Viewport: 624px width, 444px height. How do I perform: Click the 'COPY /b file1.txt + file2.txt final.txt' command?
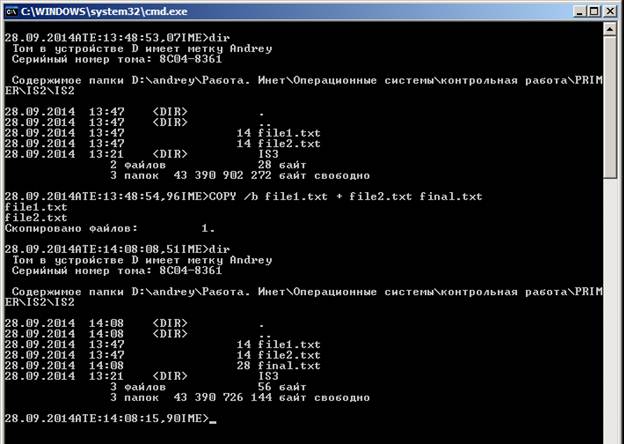345,197
